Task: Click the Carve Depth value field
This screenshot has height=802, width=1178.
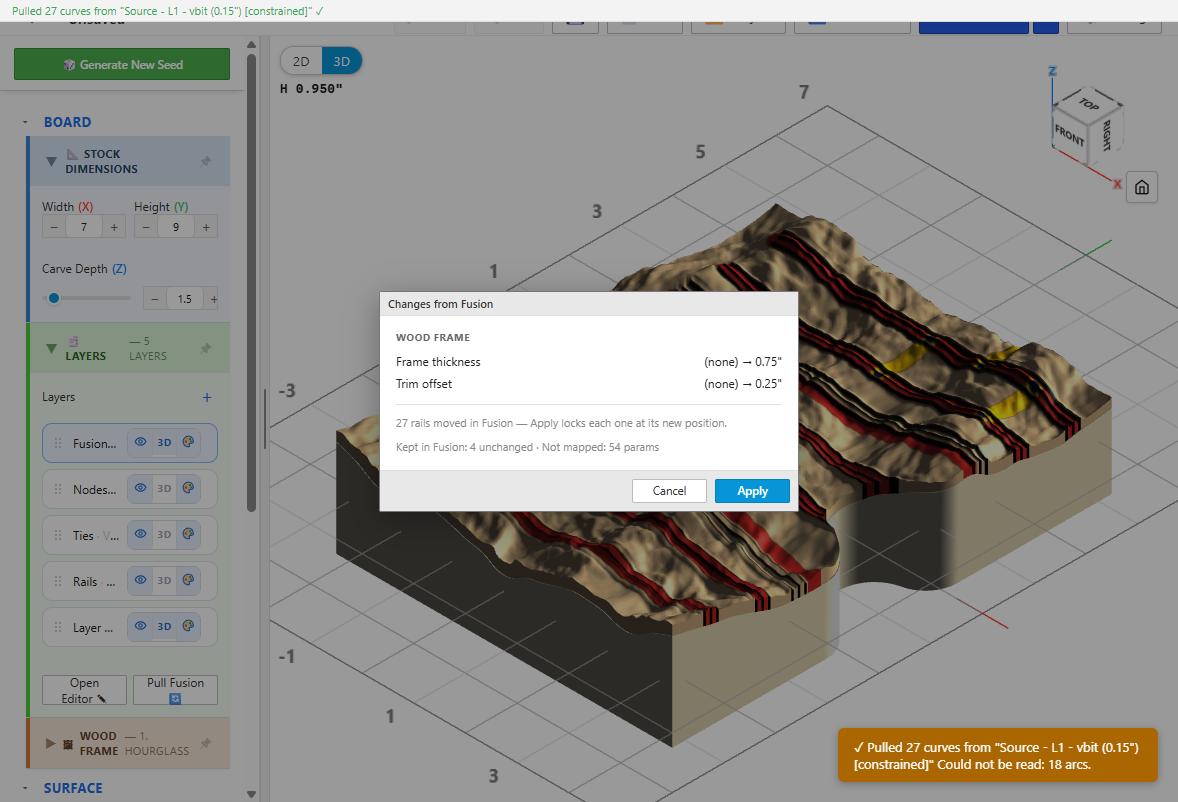Action: coord(185,299)
